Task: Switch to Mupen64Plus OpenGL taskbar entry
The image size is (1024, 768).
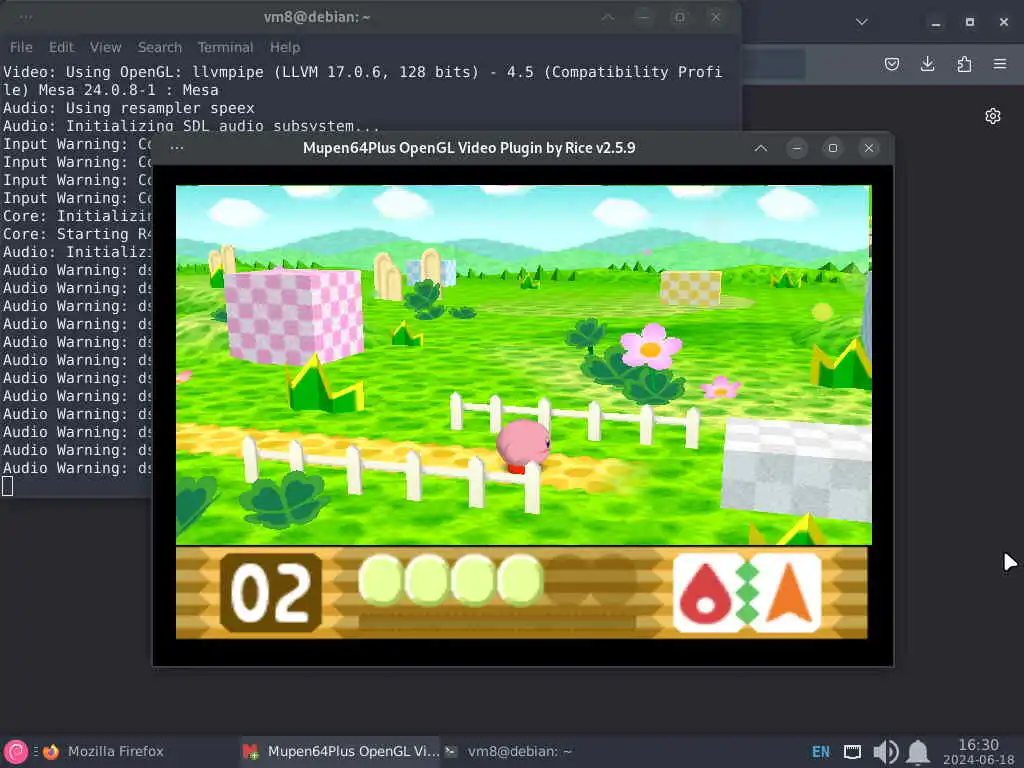Action: (x=341, y=752)
